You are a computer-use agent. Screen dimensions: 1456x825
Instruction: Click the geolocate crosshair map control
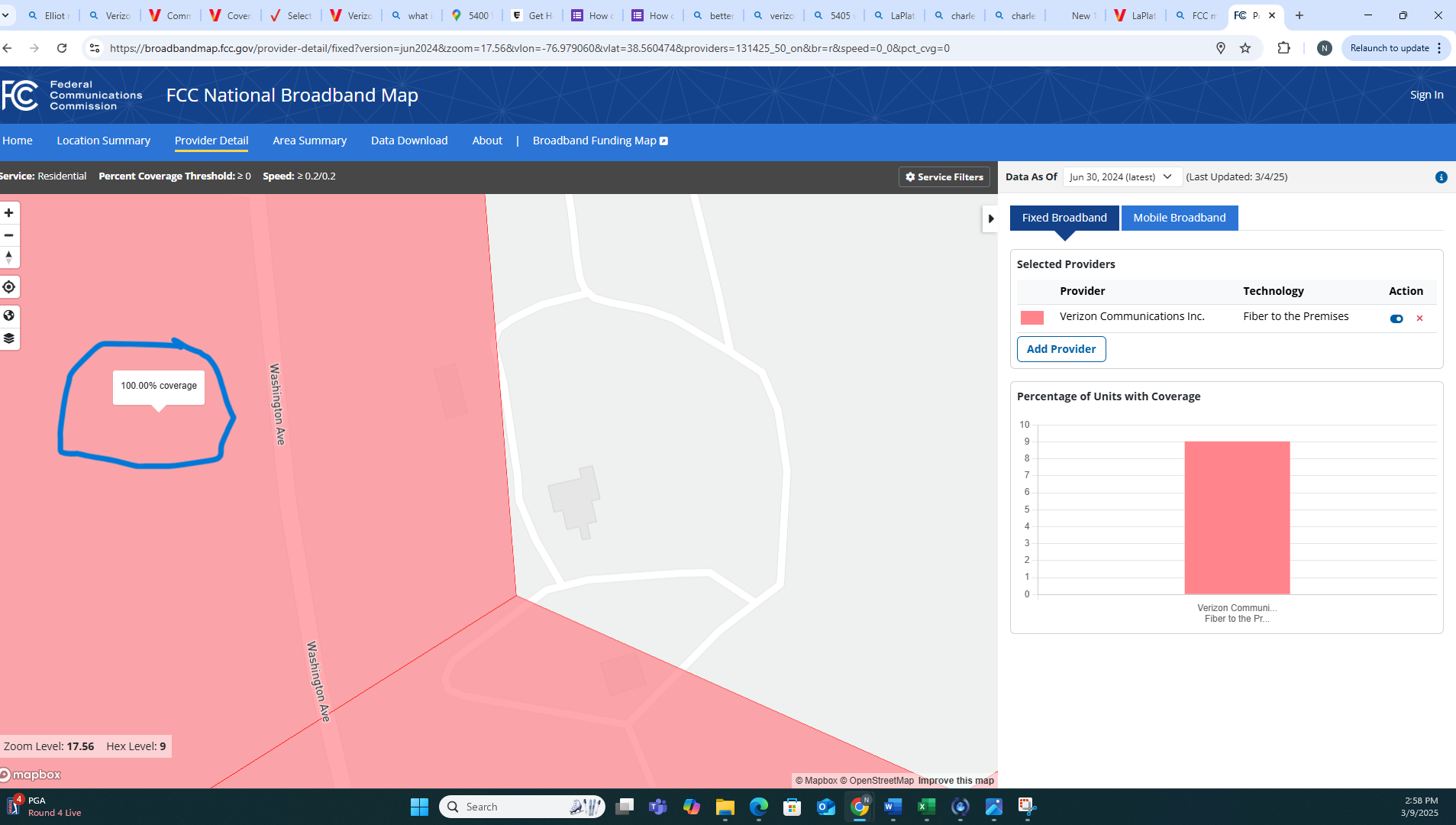click(8, 286)
